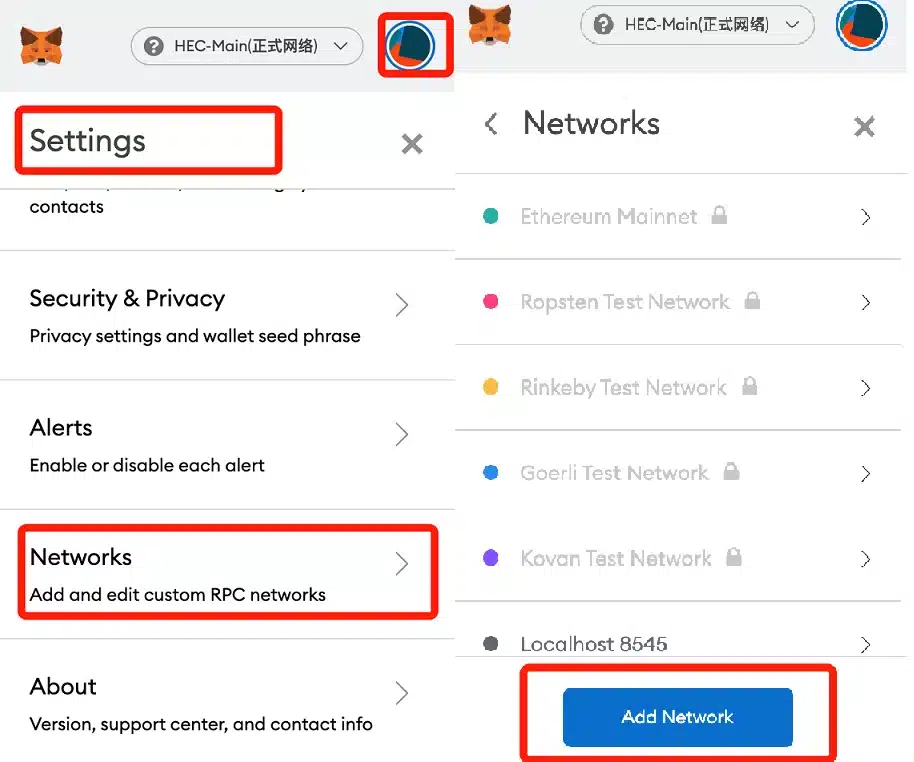Select Rinkeby Test Network entry
The image size is (914, 762).
[x=677, y=388]
